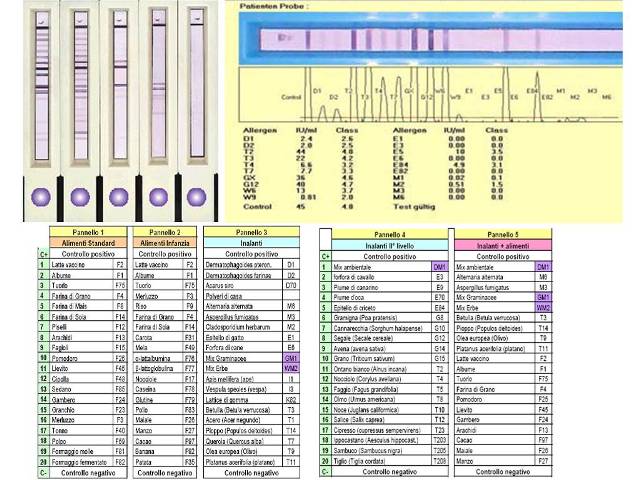The width and height of the screenshot is (640, 480).
Task: Select the fifth, nearly blank test strip
Action: click(197, 84)
